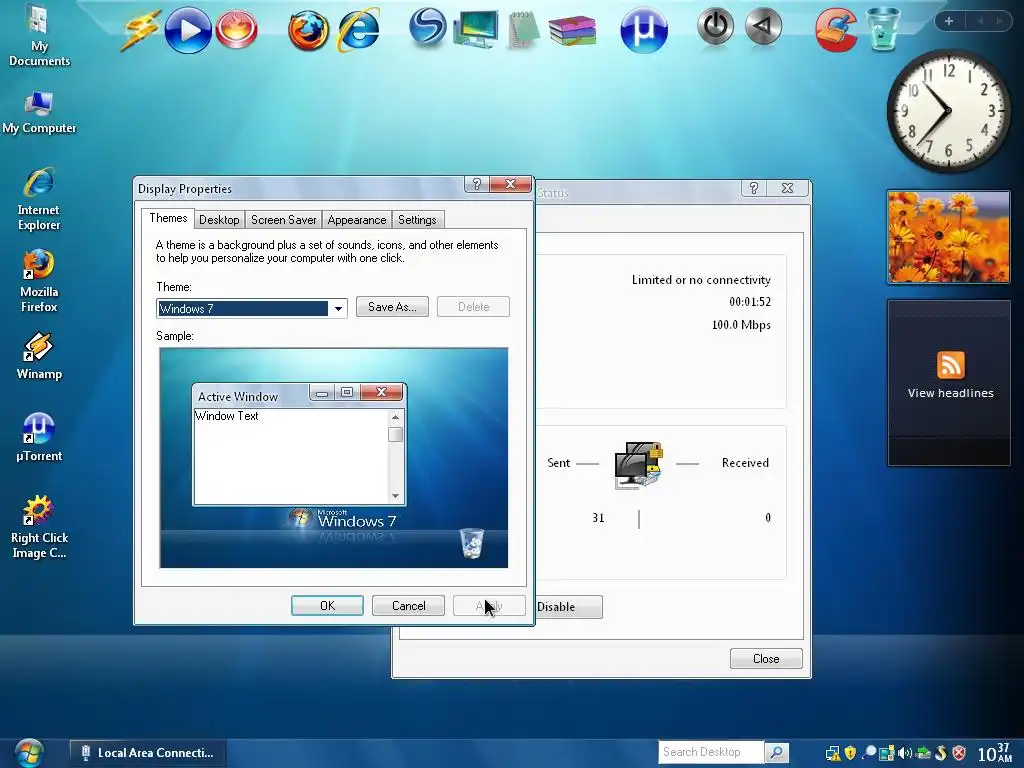Select the Windows 7 theme combo box

coord(251,308)
